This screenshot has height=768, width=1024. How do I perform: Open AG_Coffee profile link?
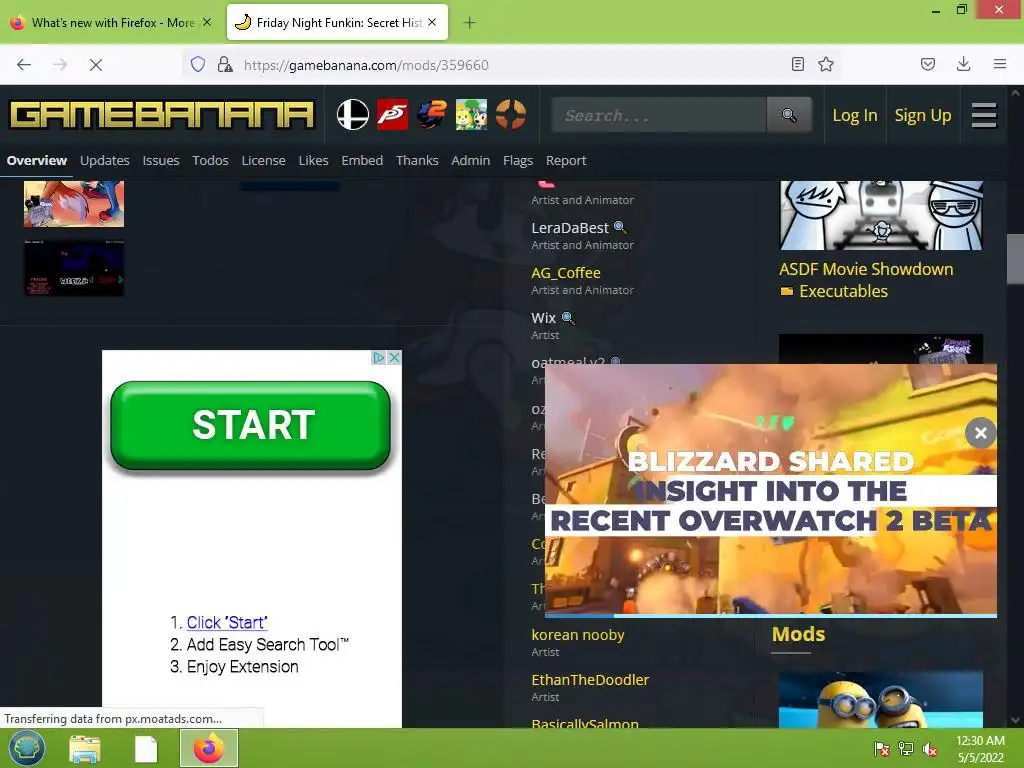click(566, 273)
